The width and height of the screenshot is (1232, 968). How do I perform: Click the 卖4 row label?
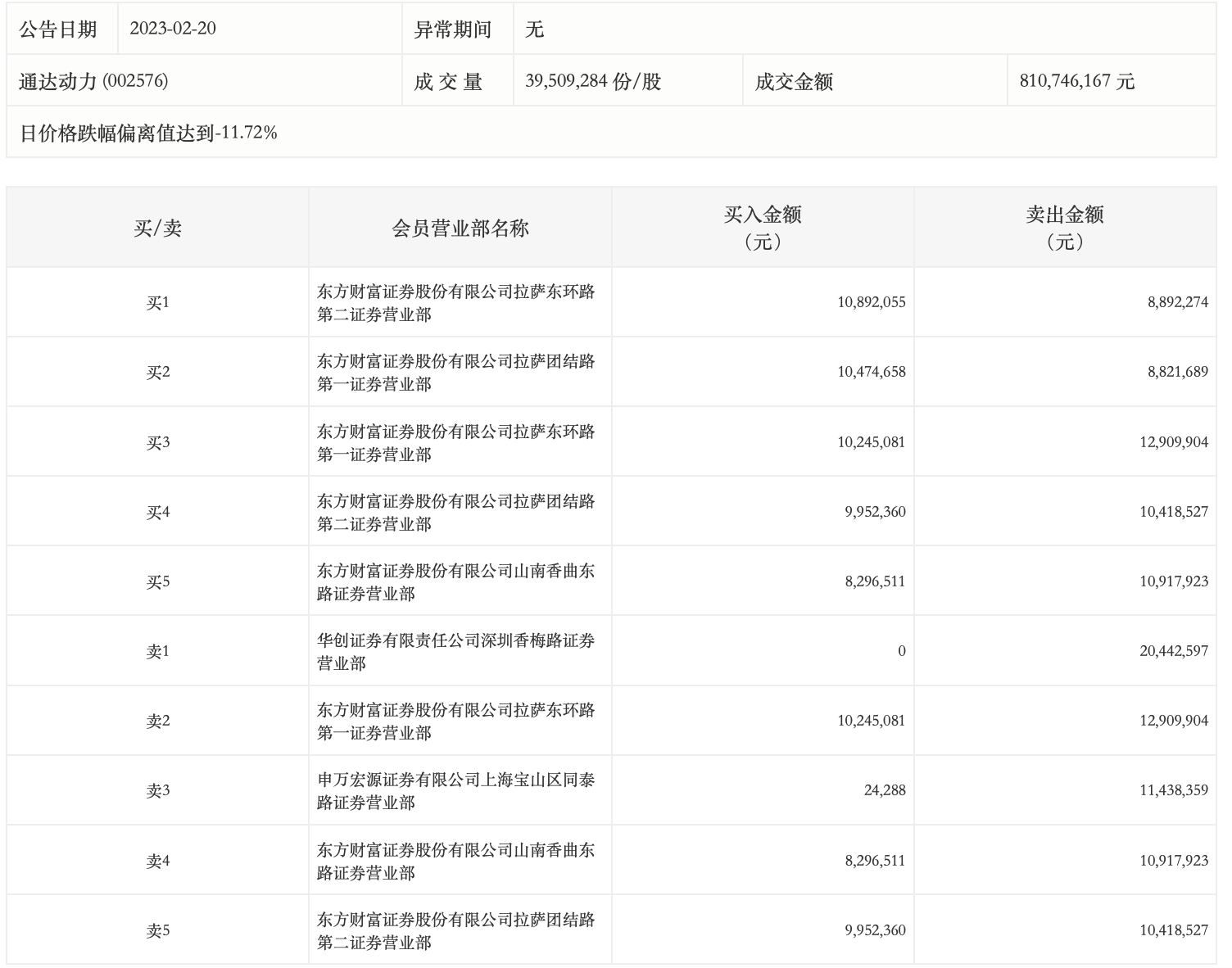coord(158,861)
